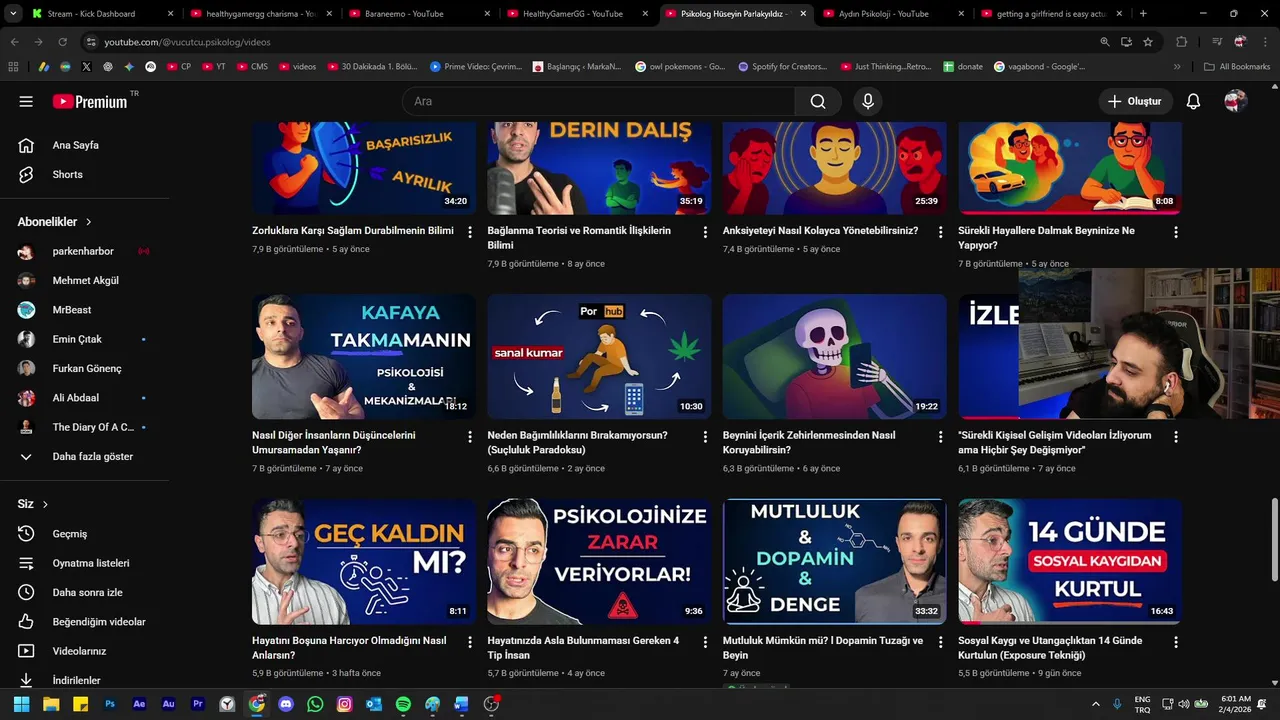Open 14 GÜNDE SOSYAL KAYGIDAN thumbnail
The image size is (1280, 720).
[1070, 562]
